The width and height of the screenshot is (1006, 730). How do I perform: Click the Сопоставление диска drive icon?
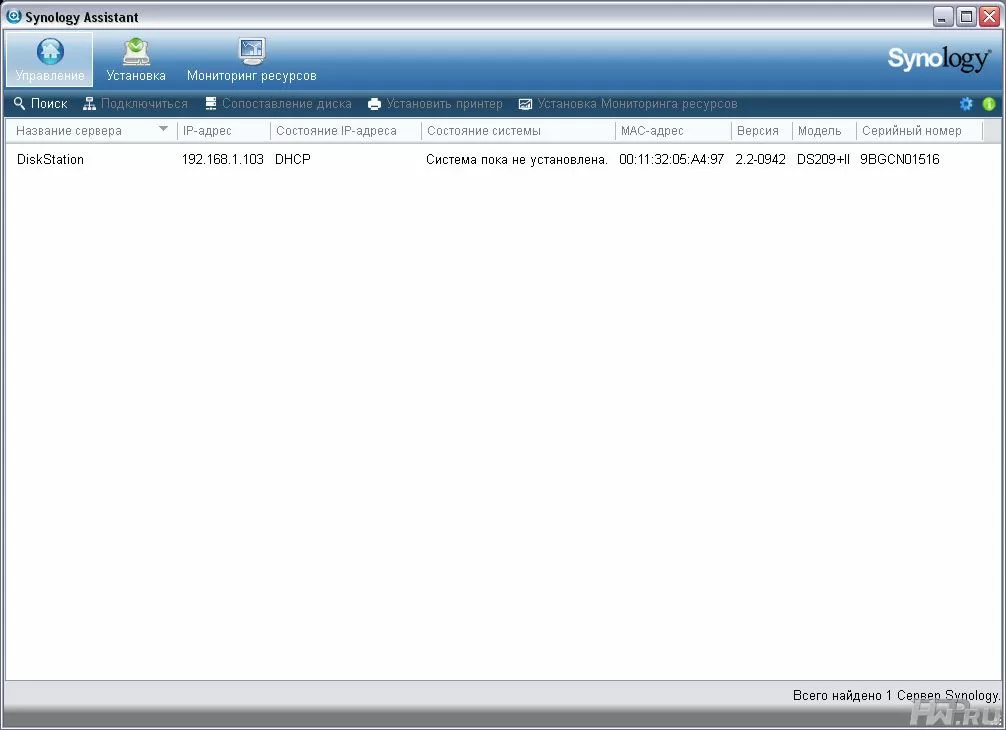(x=211, y=104)
